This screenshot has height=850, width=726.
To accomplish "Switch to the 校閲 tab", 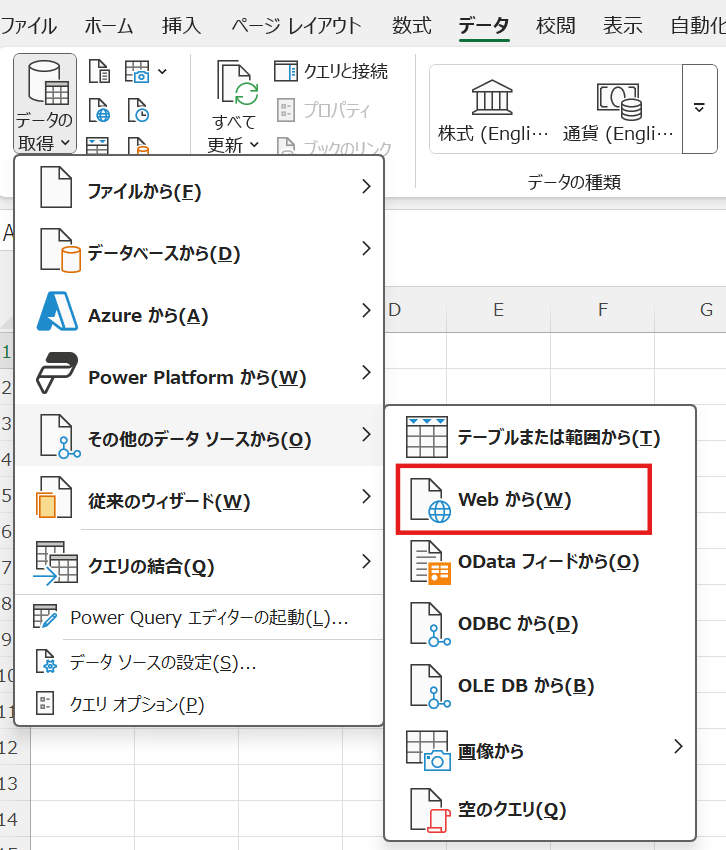I will coord(555,26).
